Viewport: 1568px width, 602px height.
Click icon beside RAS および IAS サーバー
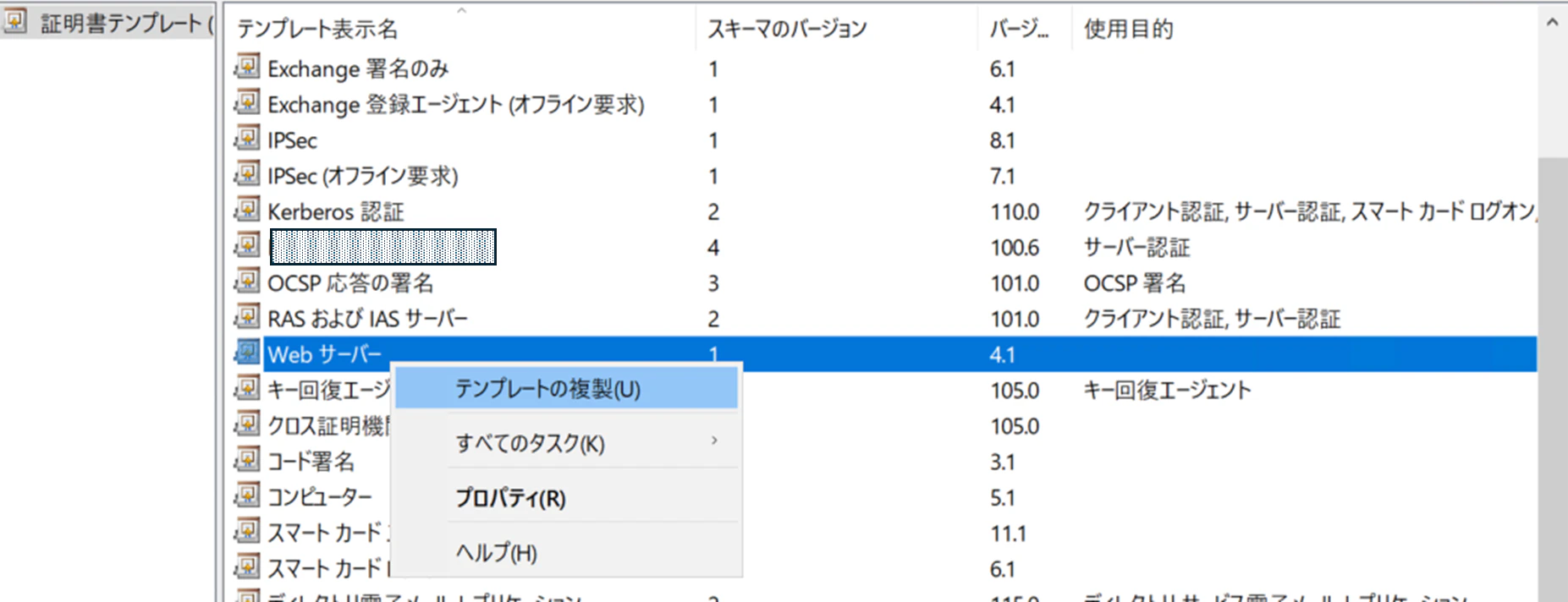click(246, 316)
